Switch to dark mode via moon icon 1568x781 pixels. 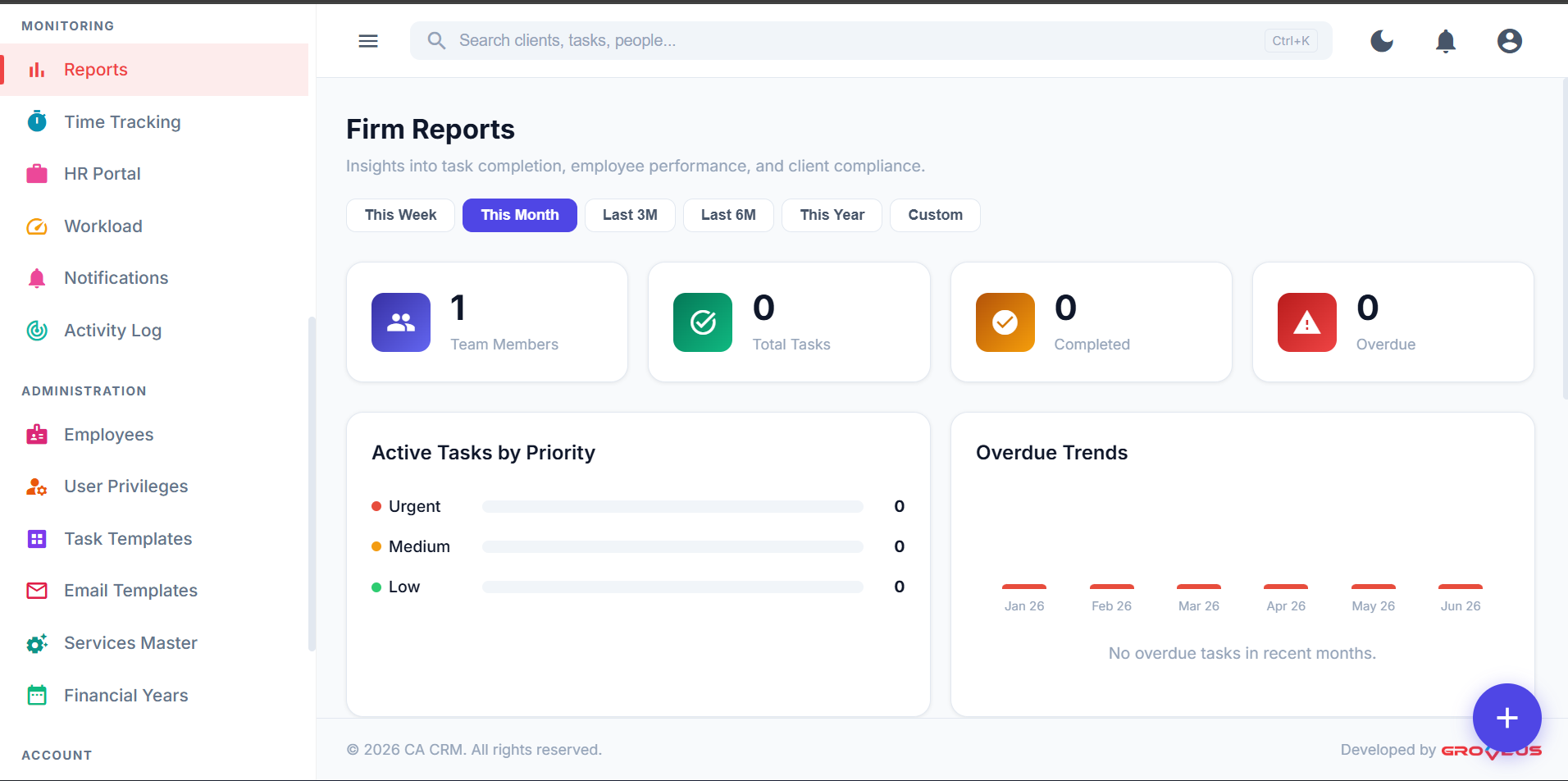tap(1382, 41)
